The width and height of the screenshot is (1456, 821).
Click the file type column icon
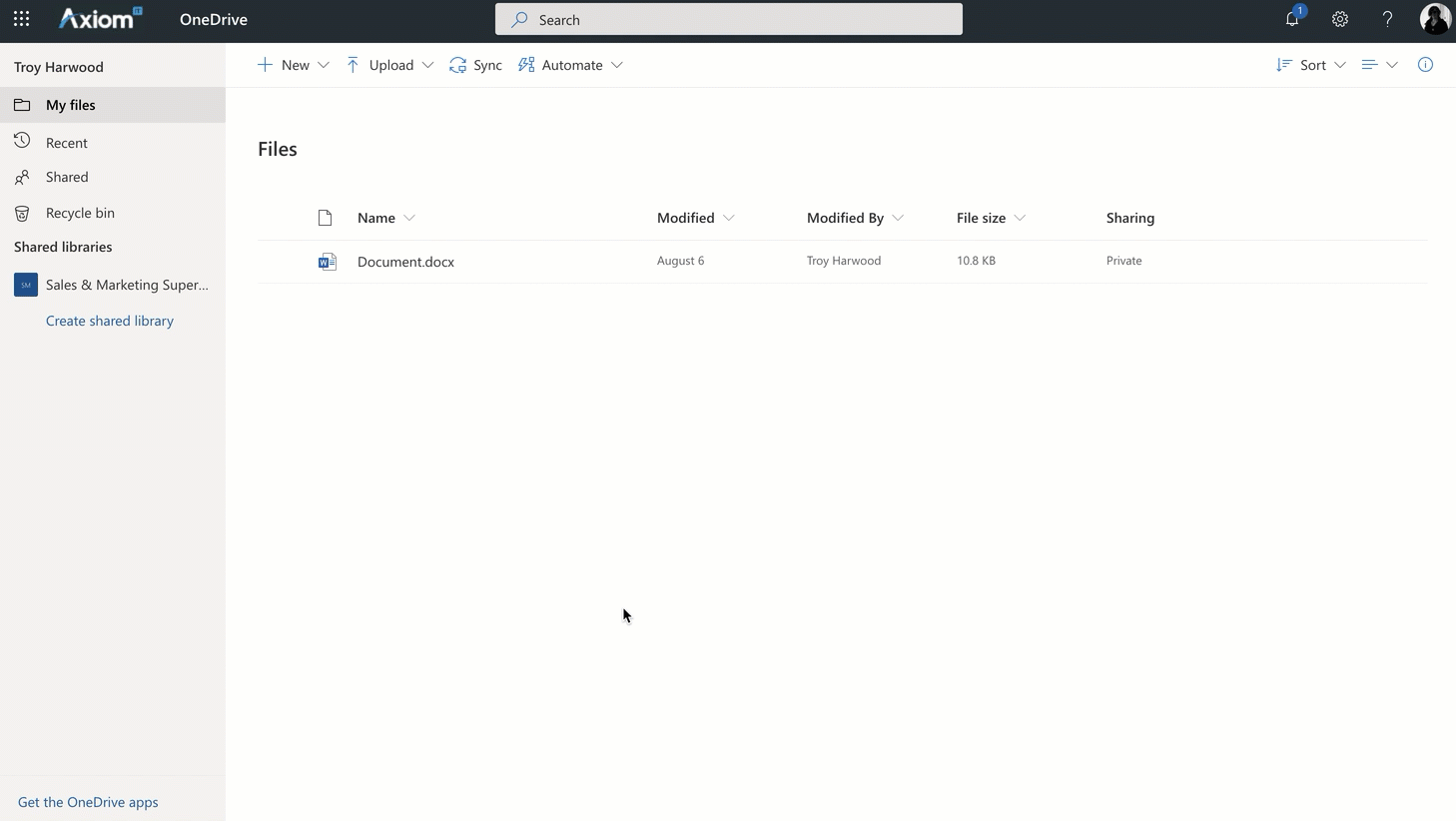pyautogui.click(x=325, y=218)
